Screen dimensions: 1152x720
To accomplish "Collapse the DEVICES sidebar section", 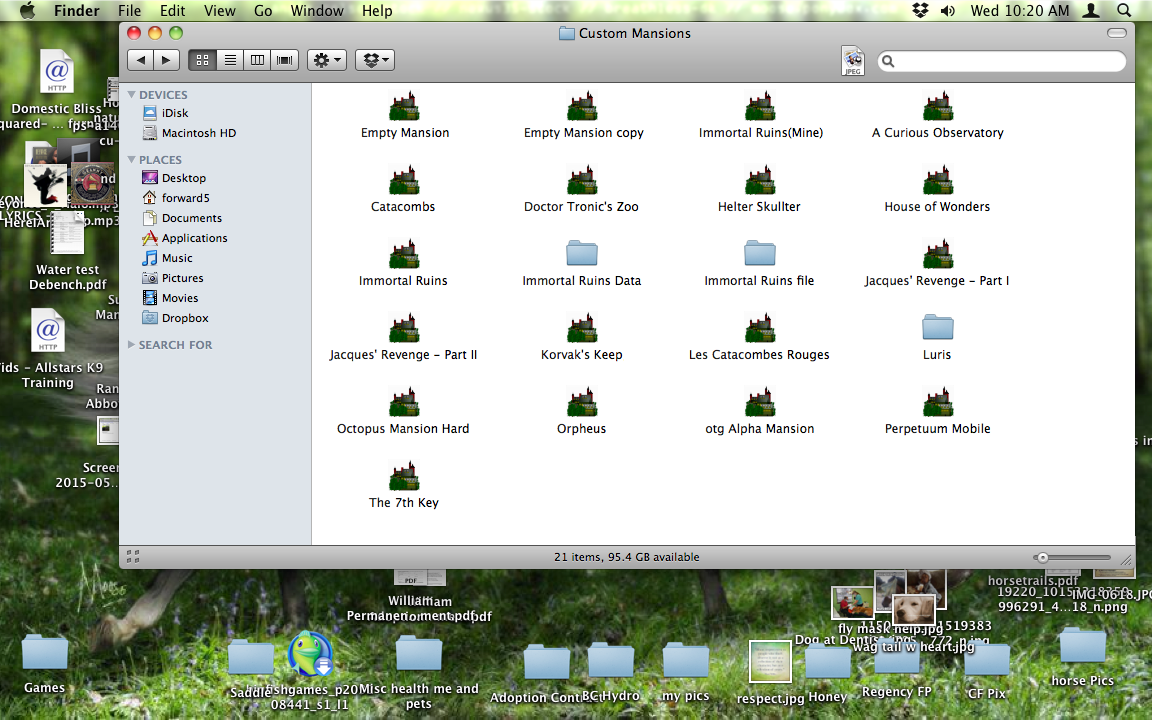I will pyautogui.click(x=131, y=95).
